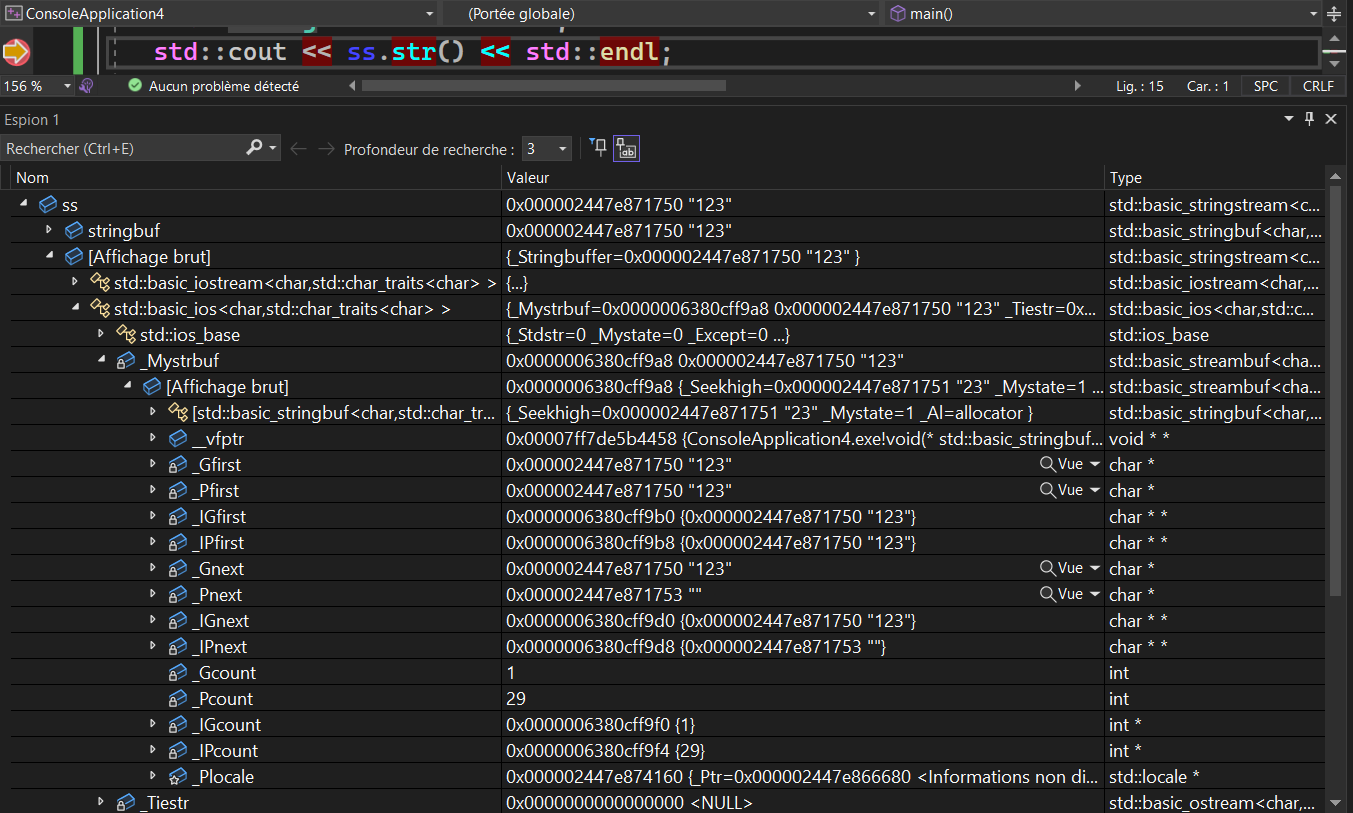The image size is (1353, 813).
Task: Click the _vfptr row icon
Action: 177,439
